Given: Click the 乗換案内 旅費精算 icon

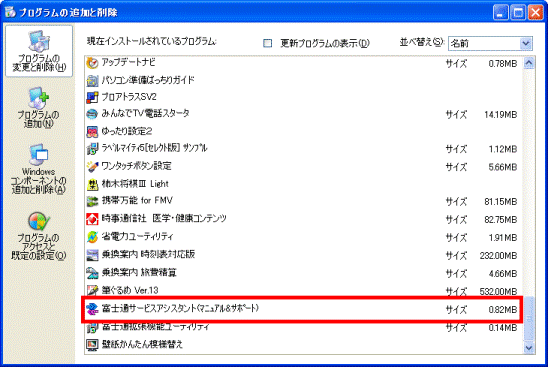Looking at the screenshot, I should 92,273.
